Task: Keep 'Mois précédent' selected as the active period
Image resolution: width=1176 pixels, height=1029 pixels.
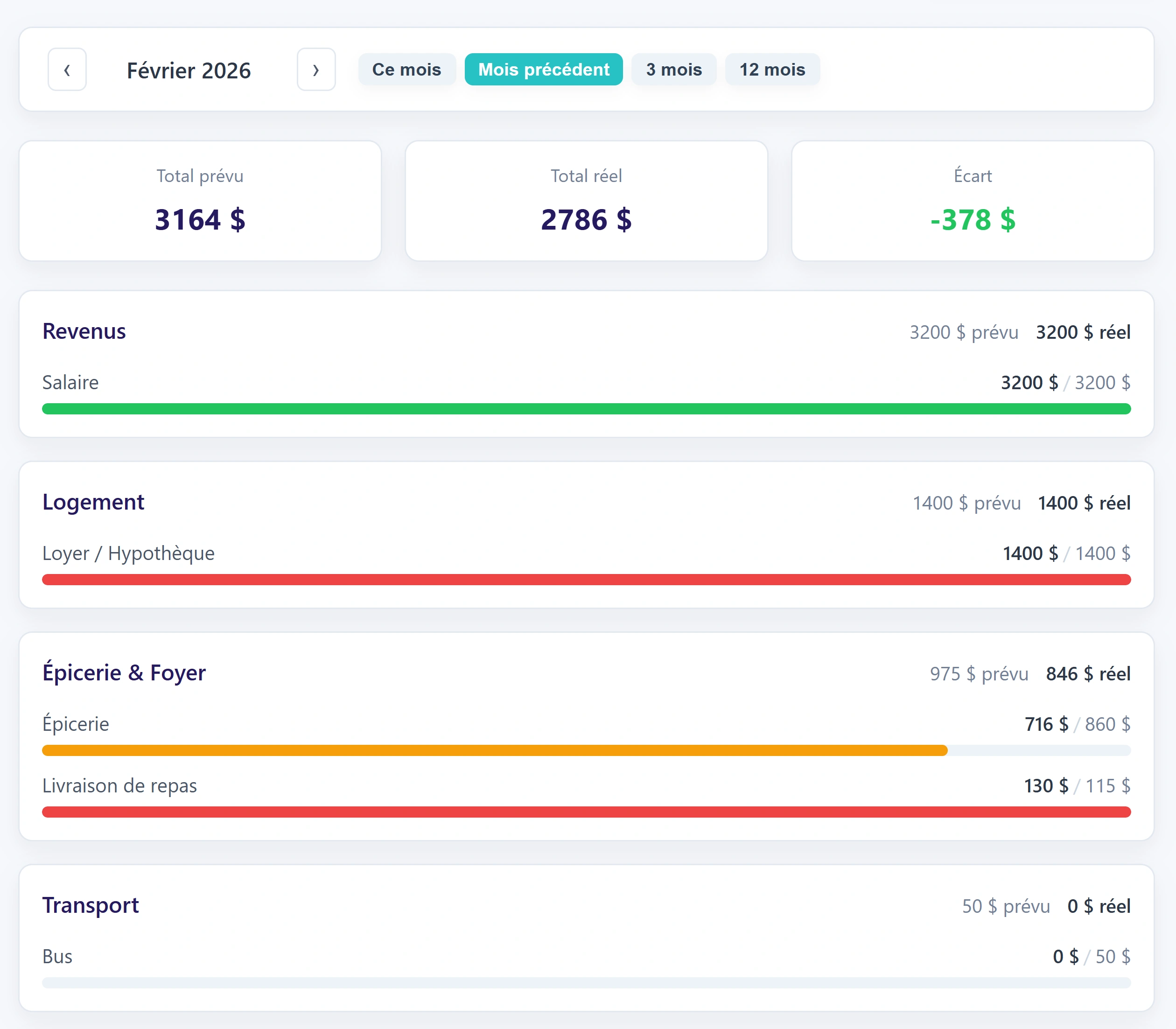Action: [x=543, y=69]
